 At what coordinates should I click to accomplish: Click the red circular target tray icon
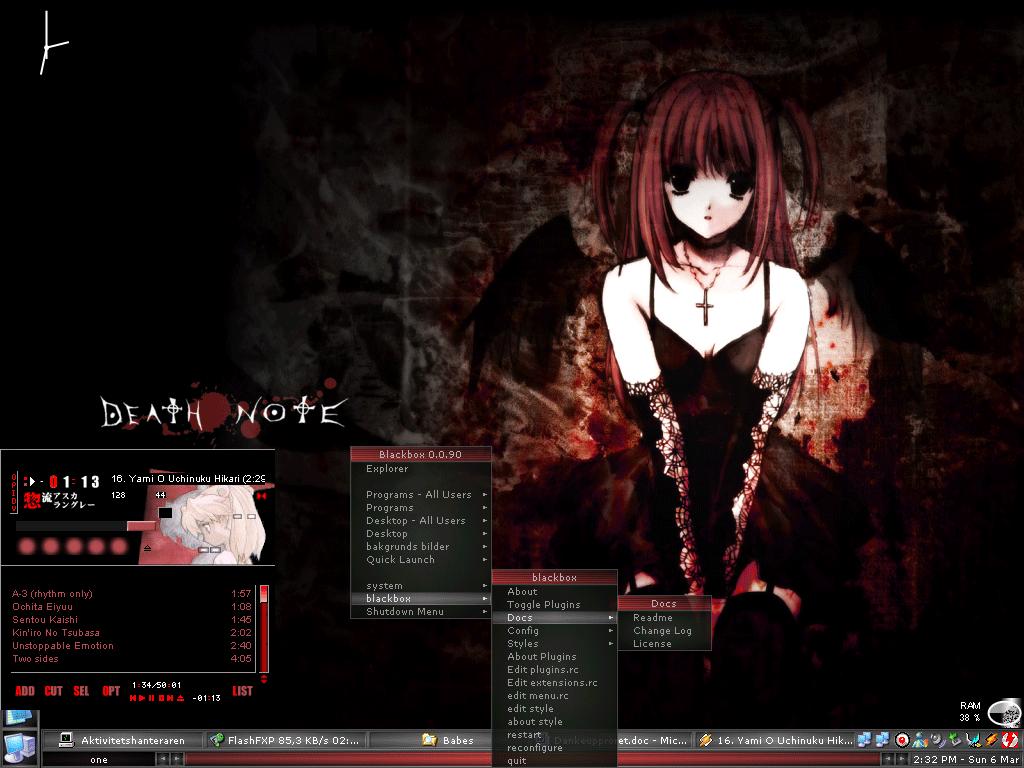[903, 740]
